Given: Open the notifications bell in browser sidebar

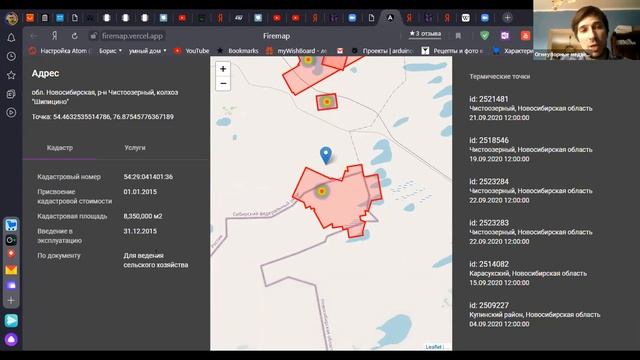Looking at the screenshot, I should 11,38.
